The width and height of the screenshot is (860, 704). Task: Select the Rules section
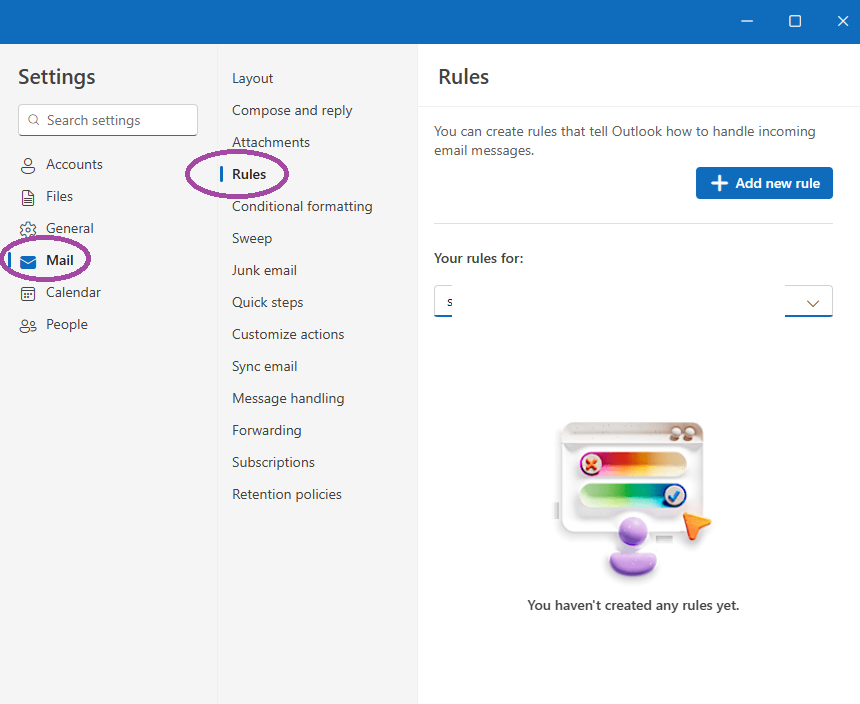(x=249, y=174)
